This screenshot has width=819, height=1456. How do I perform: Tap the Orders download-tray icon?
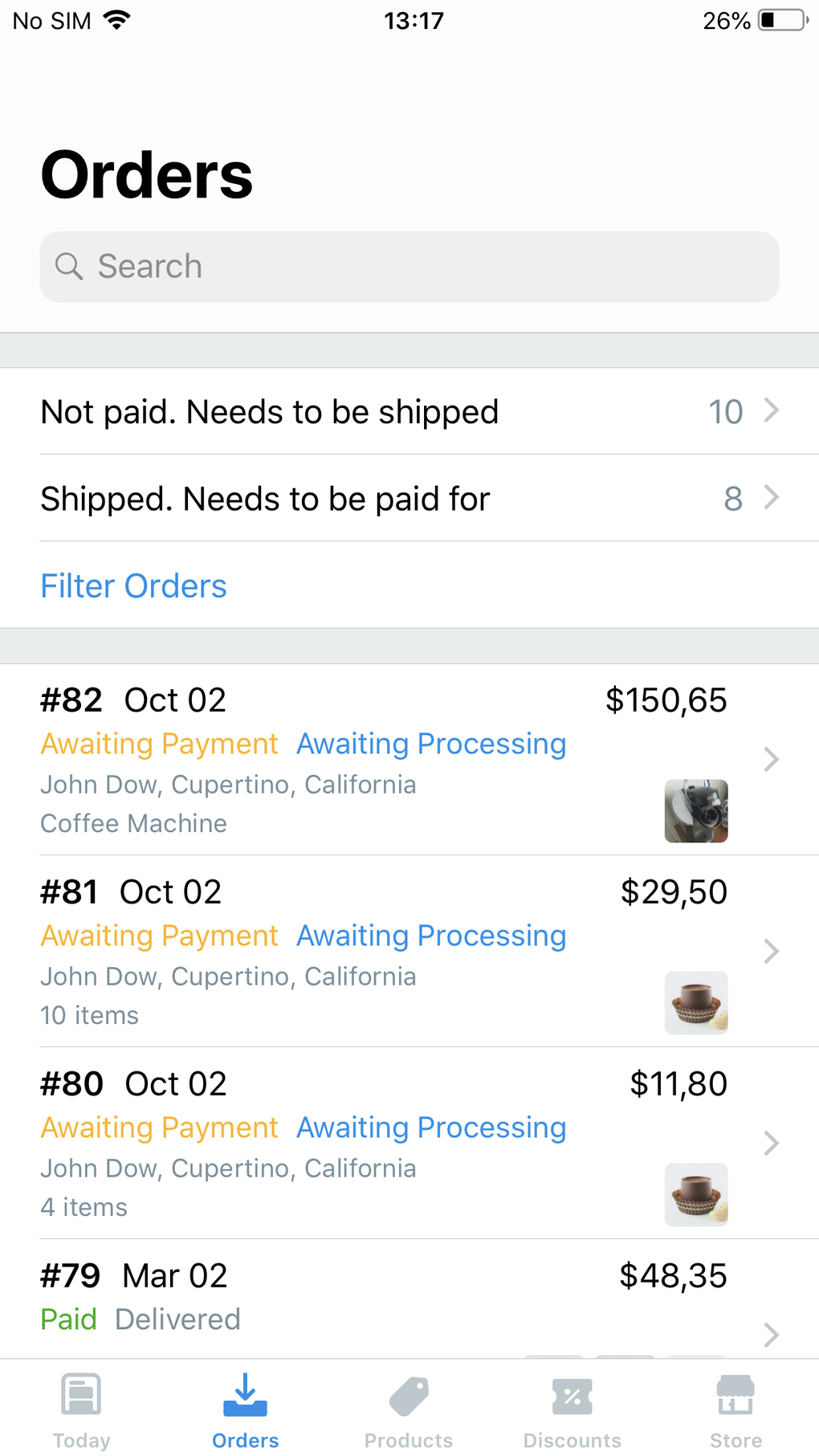click(x=245, y=1394)
